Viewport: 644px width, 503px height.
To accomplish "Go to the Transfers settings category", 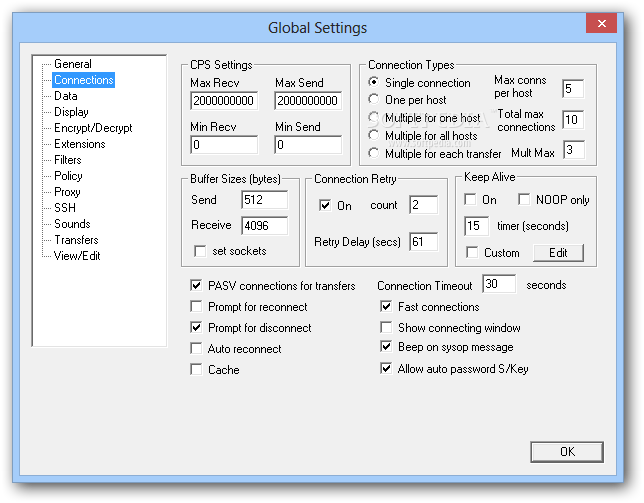I will 76,240.
